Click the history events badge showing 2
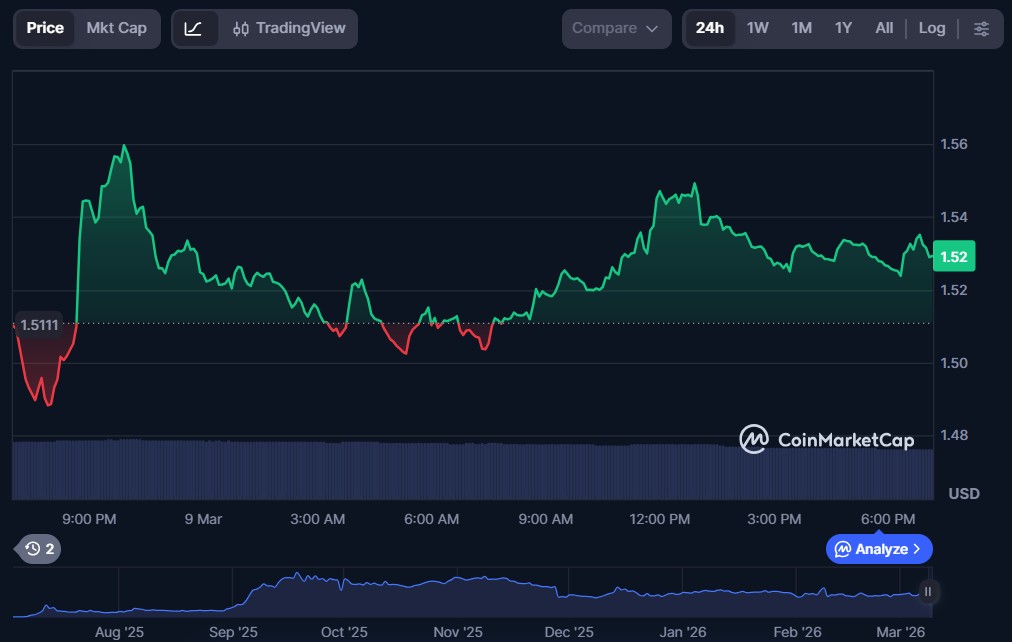1012x642 pixels. [39, 548]
